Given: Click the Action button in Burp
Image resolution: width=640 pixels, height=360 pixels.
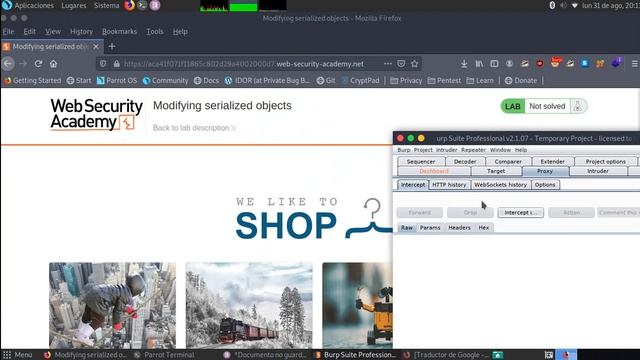Looking at the screenshot, I should click(571, 213).
